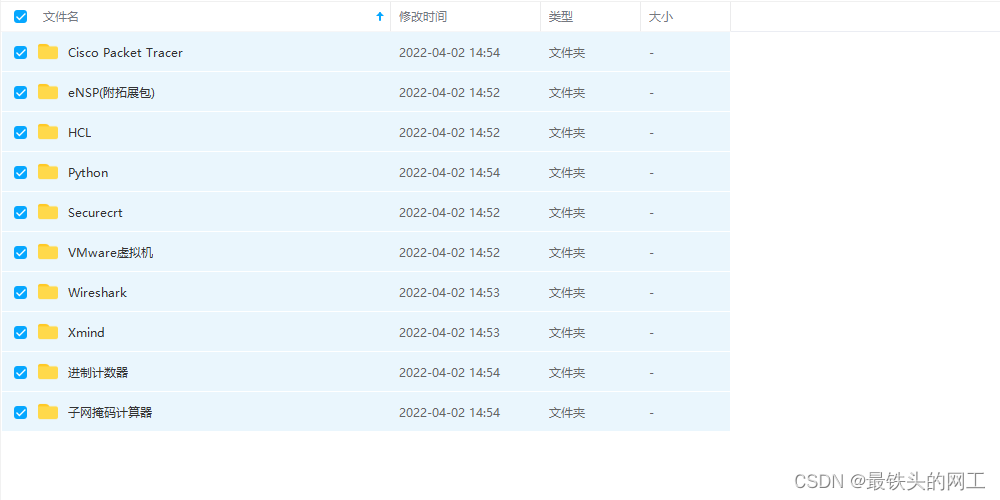Open the Python folder name
Viewport: 1000px width, 500px height.
click(x=88, y=173)
